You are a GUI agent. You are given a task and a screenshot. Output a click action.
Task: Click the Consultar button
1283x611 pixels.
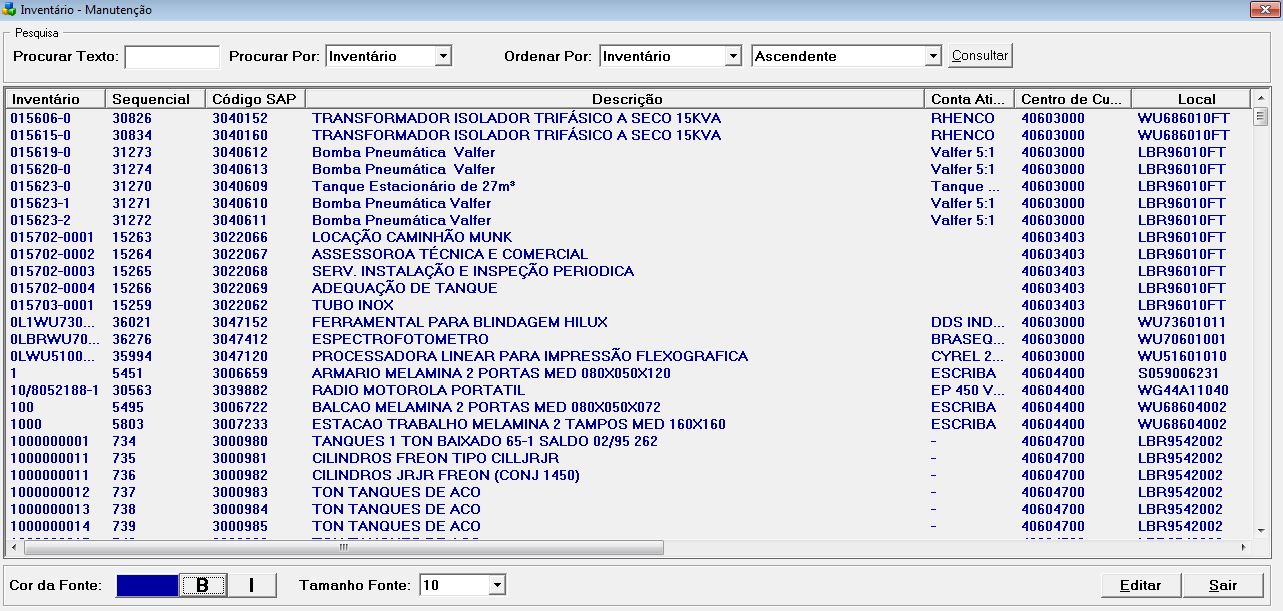tap(979, 56)
